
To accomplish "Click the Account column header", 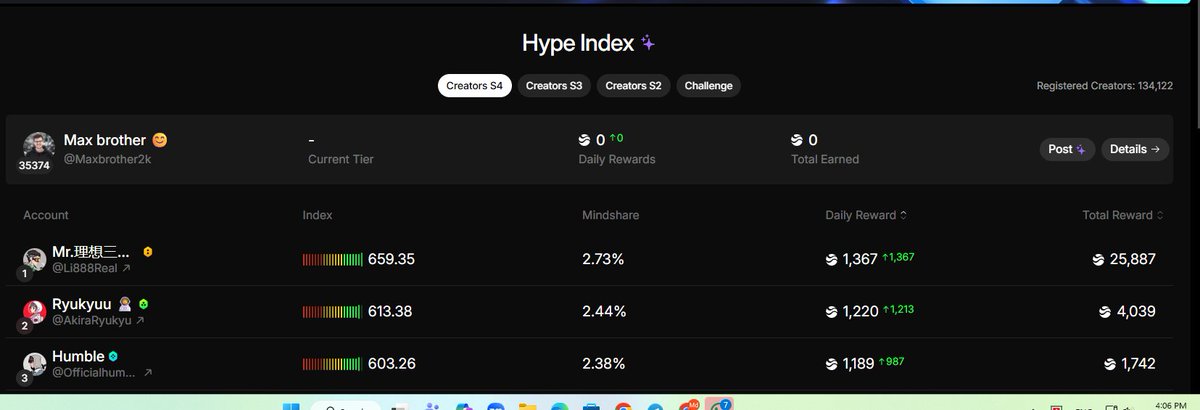I will (46, 215).
